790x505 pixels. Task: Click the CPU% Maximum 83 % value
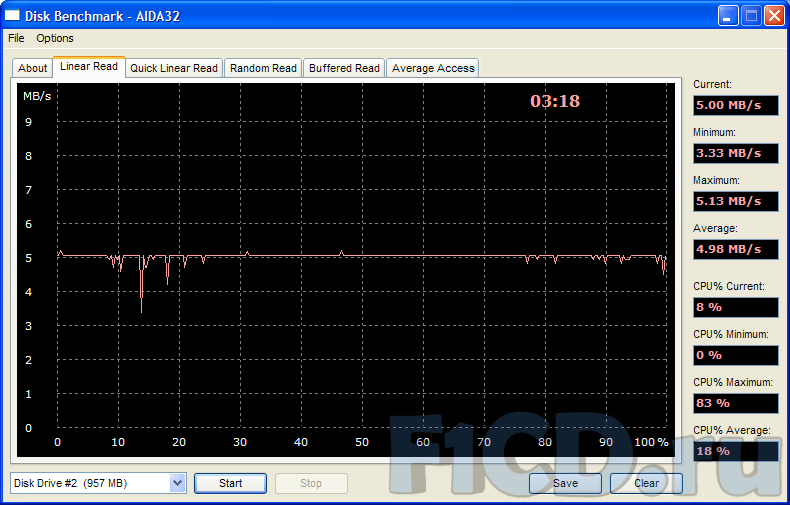[x=736, y=403]
